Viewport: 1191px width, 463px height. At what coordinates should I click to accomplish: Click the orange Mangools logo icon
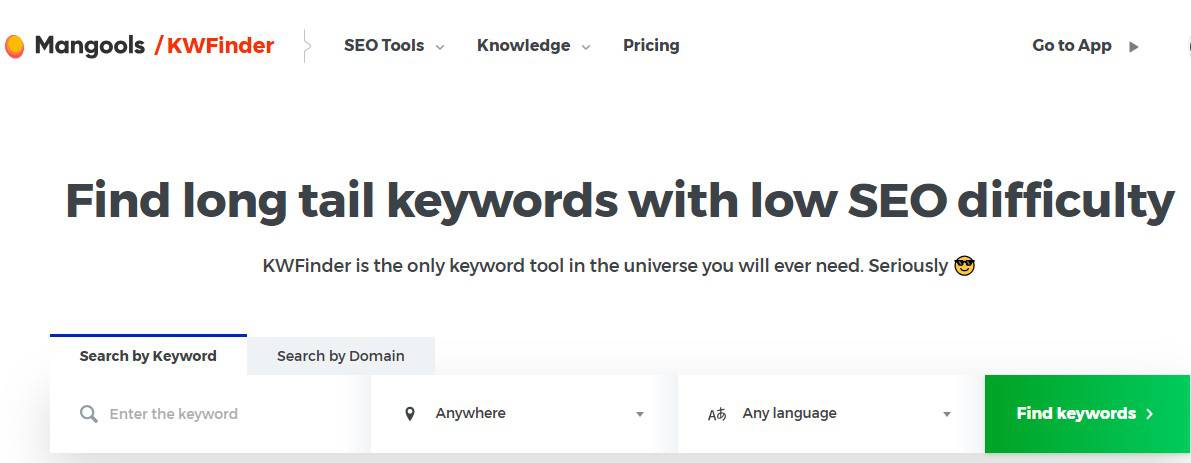pyautogui.click(x=14, y=46)
